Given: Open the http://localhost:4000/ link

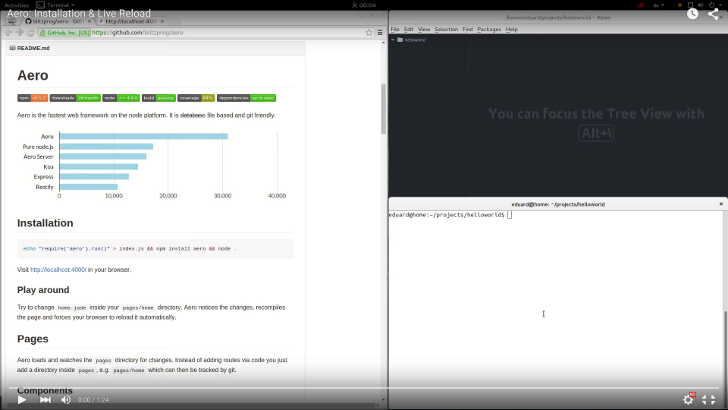Looking at the screenshot, I should (x=58, y=269).
